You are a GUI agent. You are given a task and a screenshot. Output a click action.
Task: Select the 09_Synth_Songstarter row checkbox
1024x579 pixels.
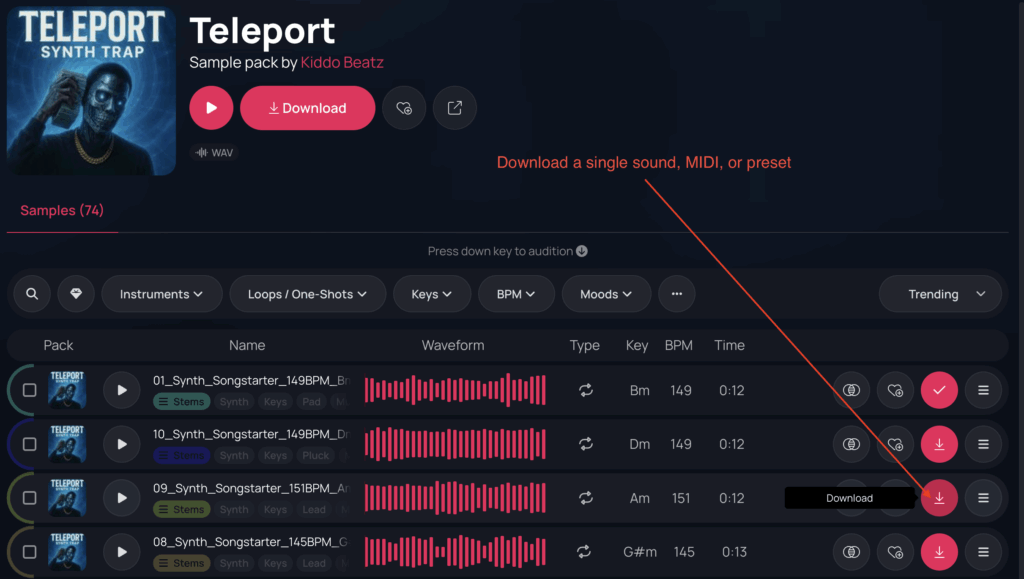point(30,498)
